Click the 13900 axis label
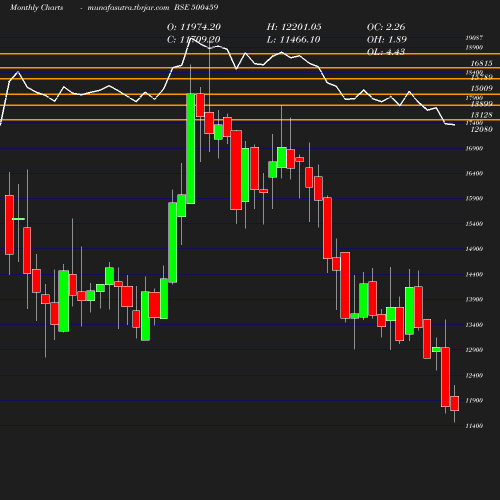This screenshot has width=500, height=500. tap(474, 299)
